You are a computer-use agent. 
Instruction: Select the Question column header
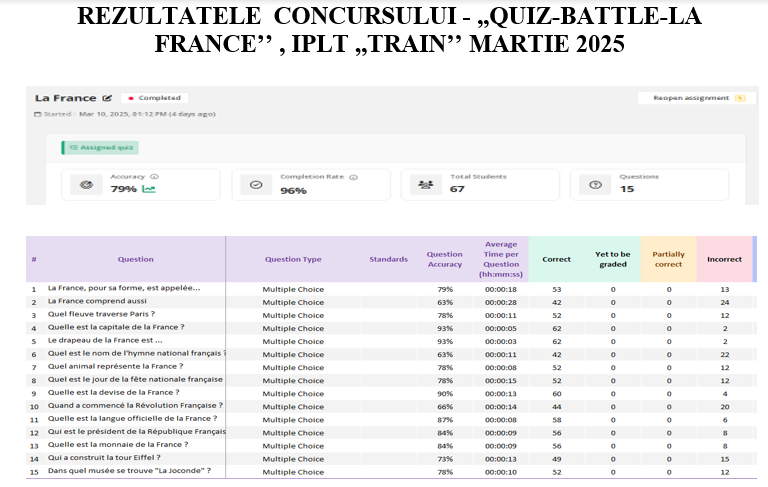pyautogui.click(x=136, y=259)
